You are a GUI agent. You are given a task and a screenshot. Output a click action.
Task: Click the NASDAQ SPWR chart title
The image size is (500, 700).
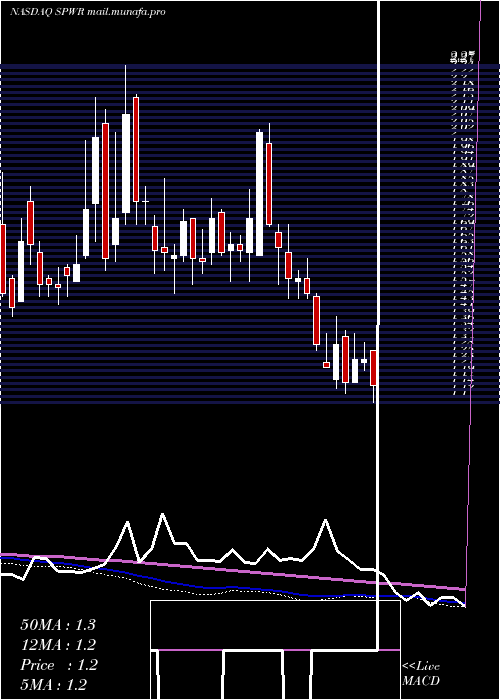pyautogui.click(x=88, y=12)
